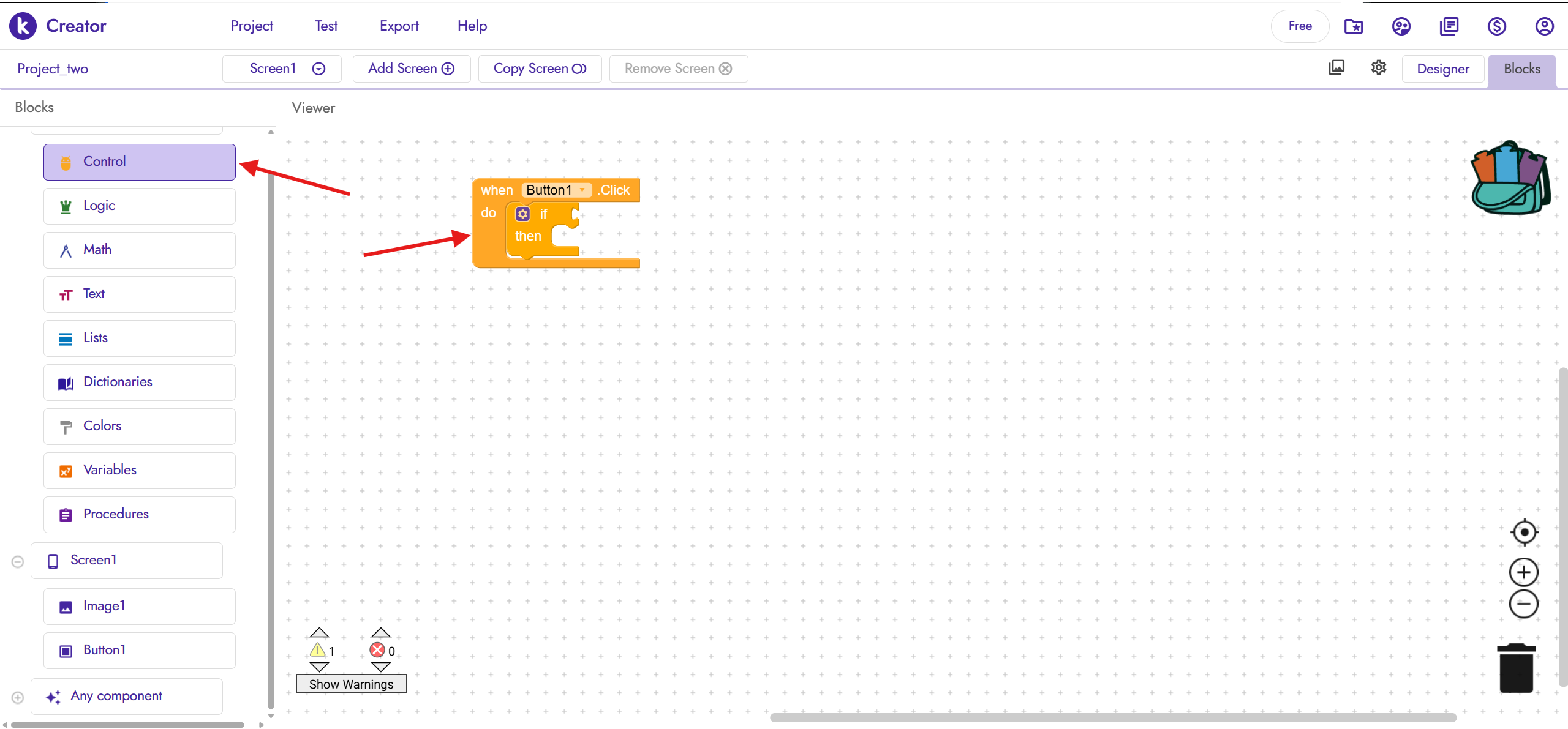This screenshot has height=729, width=1568.
Task: Toggle Show Warnings button
Action: (351, 684)
